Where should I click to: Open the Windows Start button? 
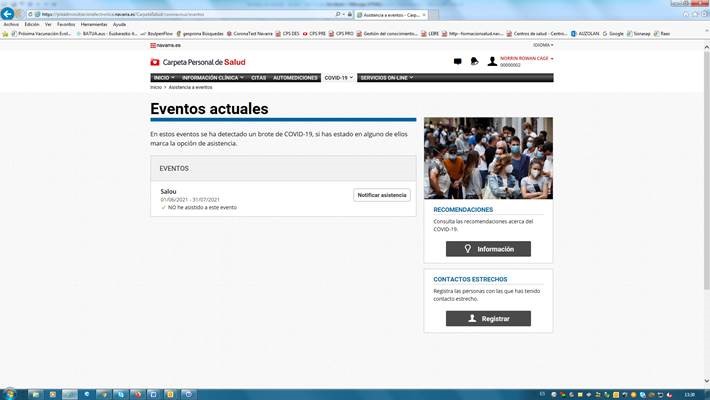click(x=10, y=392)
